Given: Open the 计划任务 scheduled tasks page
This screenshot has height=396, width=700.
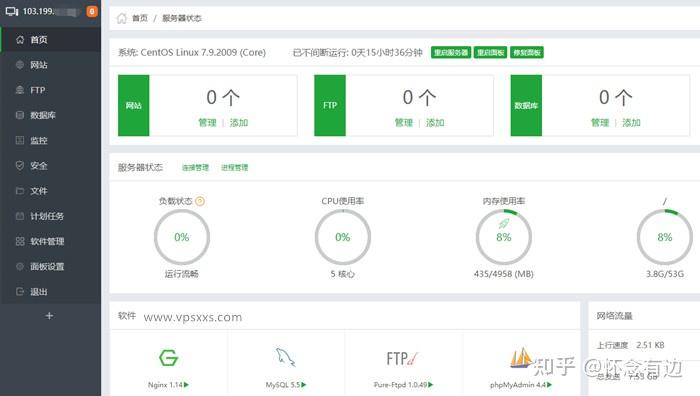Looking at the screenshot, I should coord(50,216).
